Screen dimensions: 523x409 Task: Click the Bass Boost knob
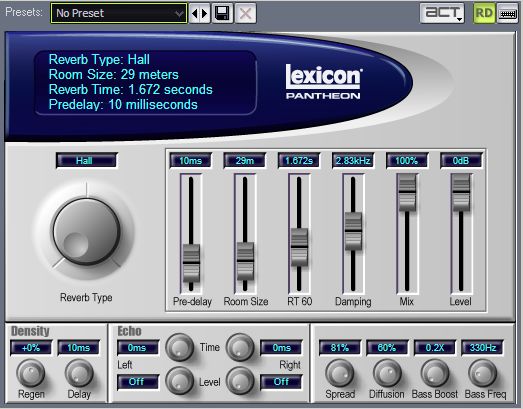(x=435, y=373)
